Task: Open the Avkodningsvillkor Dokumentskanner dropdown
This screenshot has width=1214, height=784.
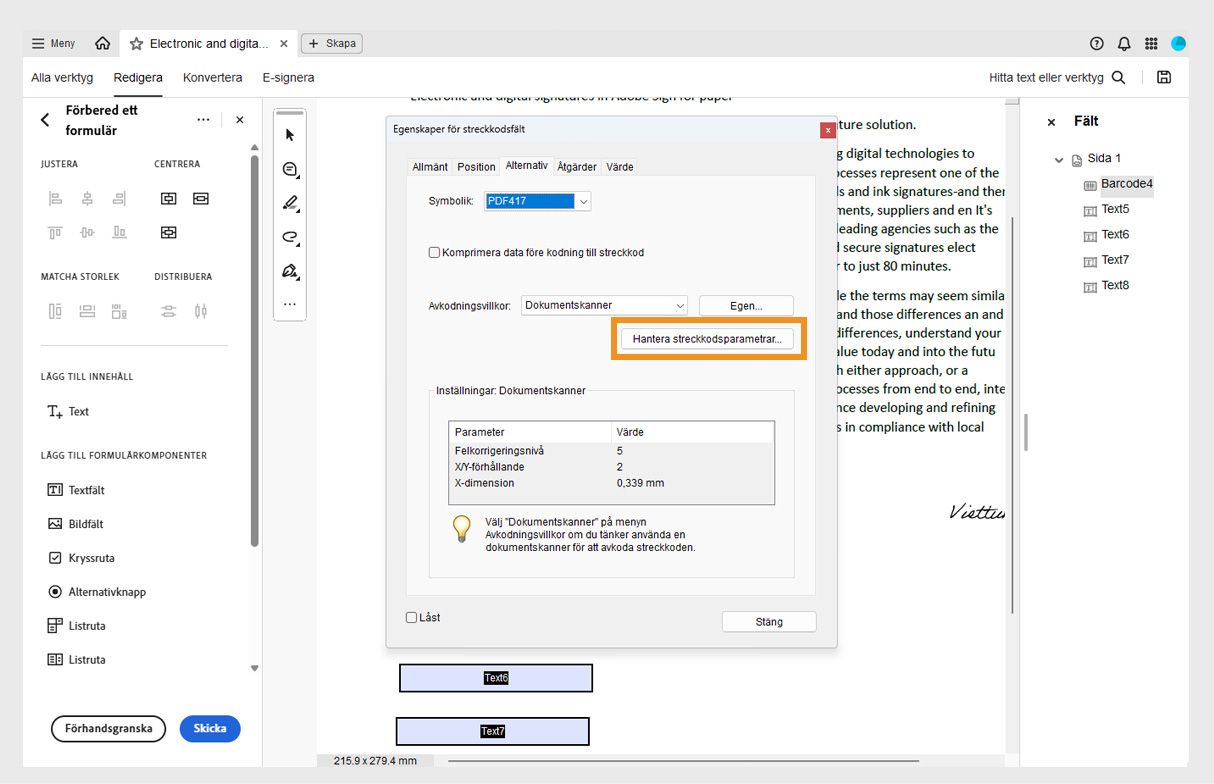Action: point(605,305)
